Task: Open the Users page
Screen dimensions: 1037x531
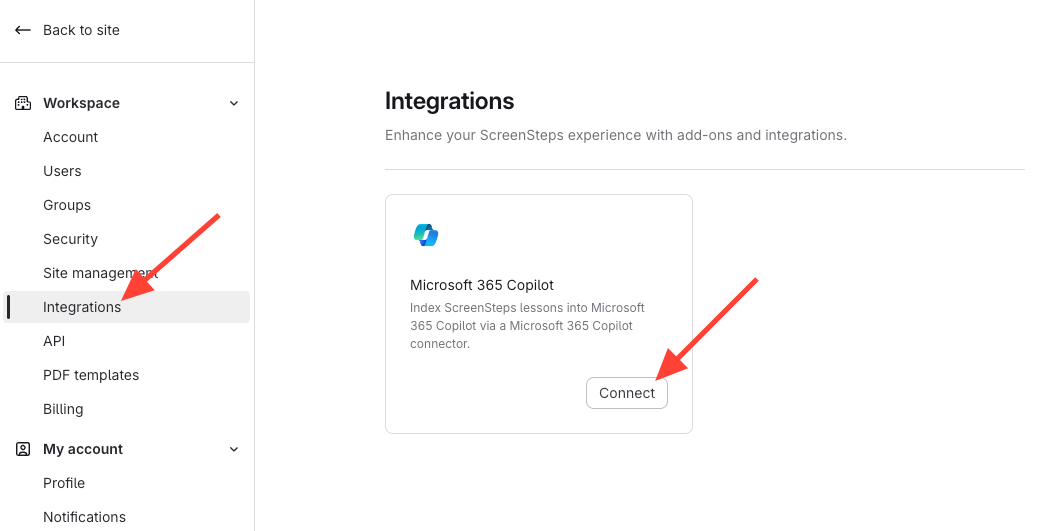Action: click(x=62, y=171)
